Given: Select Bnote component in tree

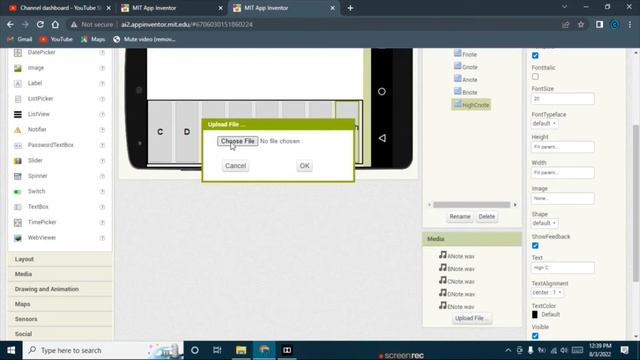Looking at the screenshot, I should 466,92.
